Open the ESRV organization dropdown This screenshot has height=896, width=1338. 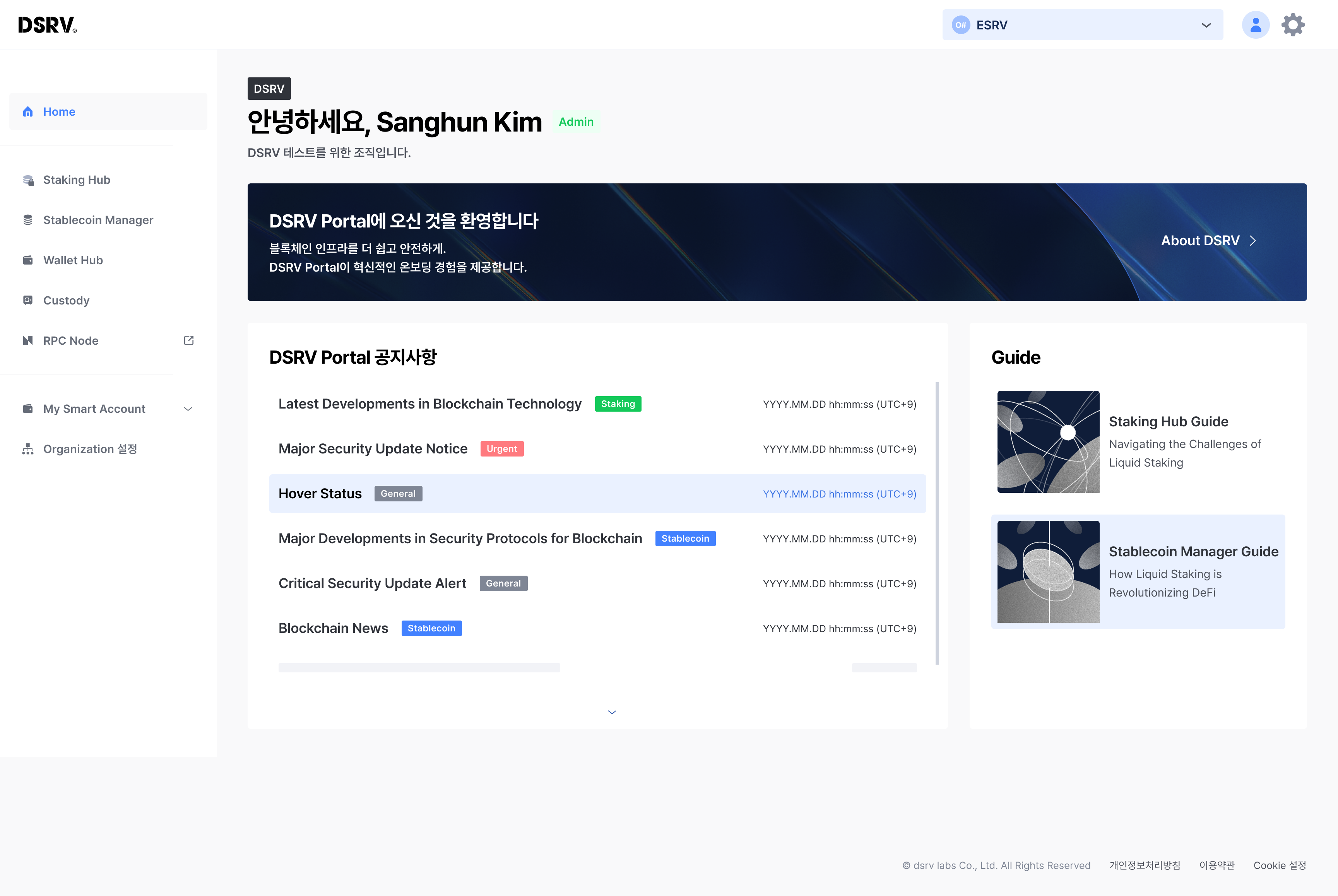click(1082, 25)
